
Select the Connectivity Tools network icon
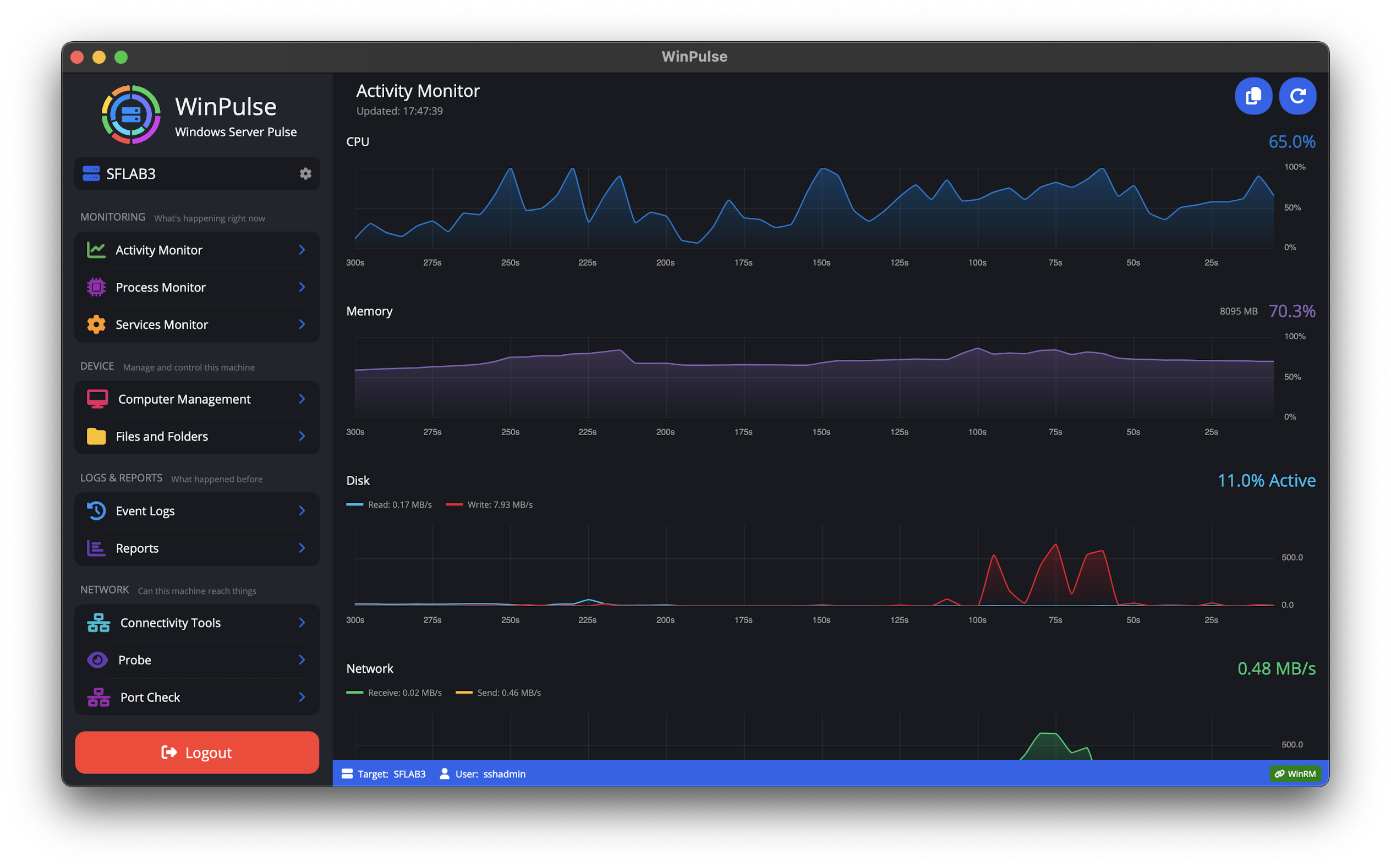[x=98, y=622]
